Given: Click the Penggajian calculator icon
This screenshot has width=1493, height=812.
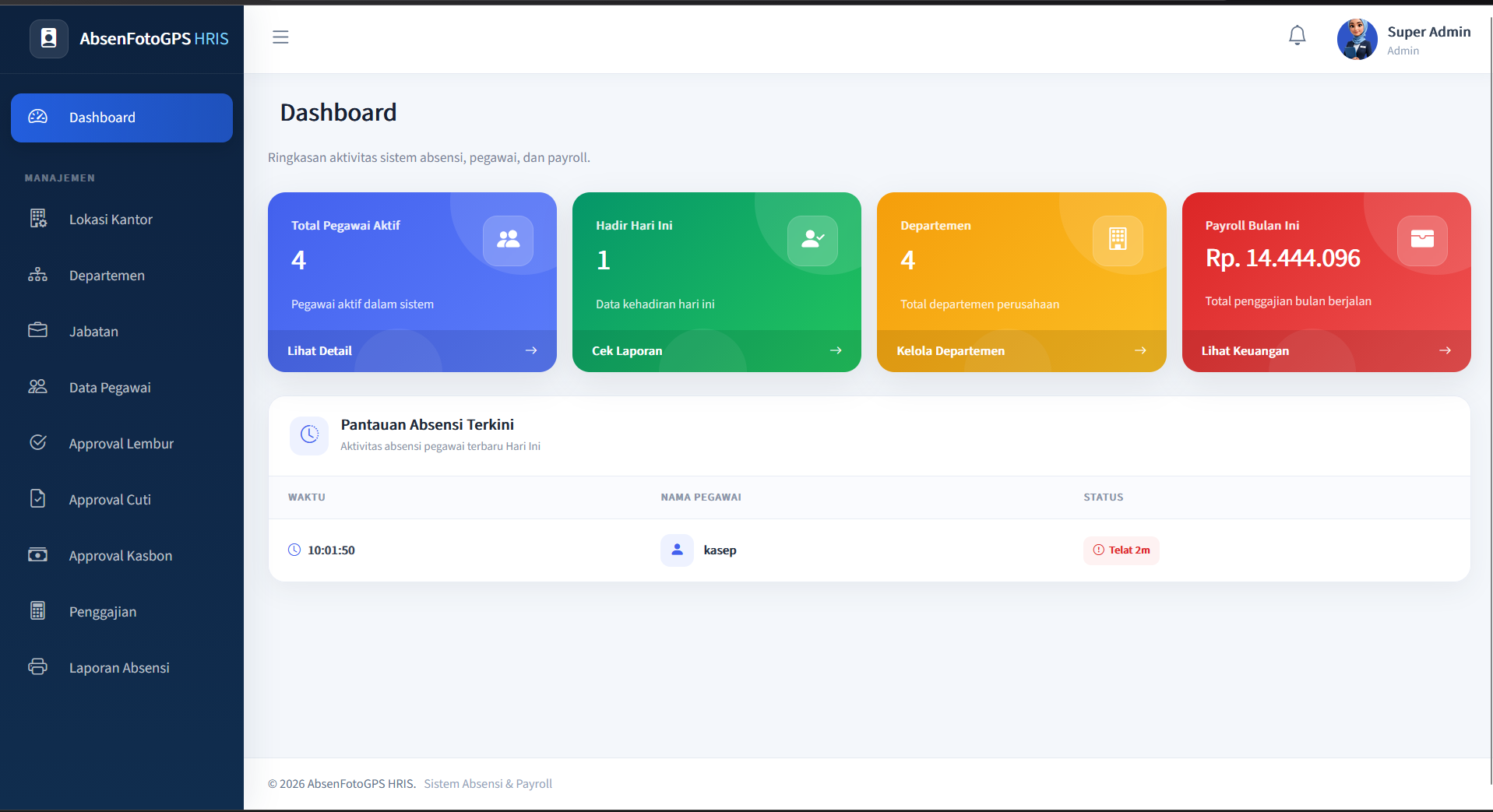Looking at the screenshot, I should [37, 611].
